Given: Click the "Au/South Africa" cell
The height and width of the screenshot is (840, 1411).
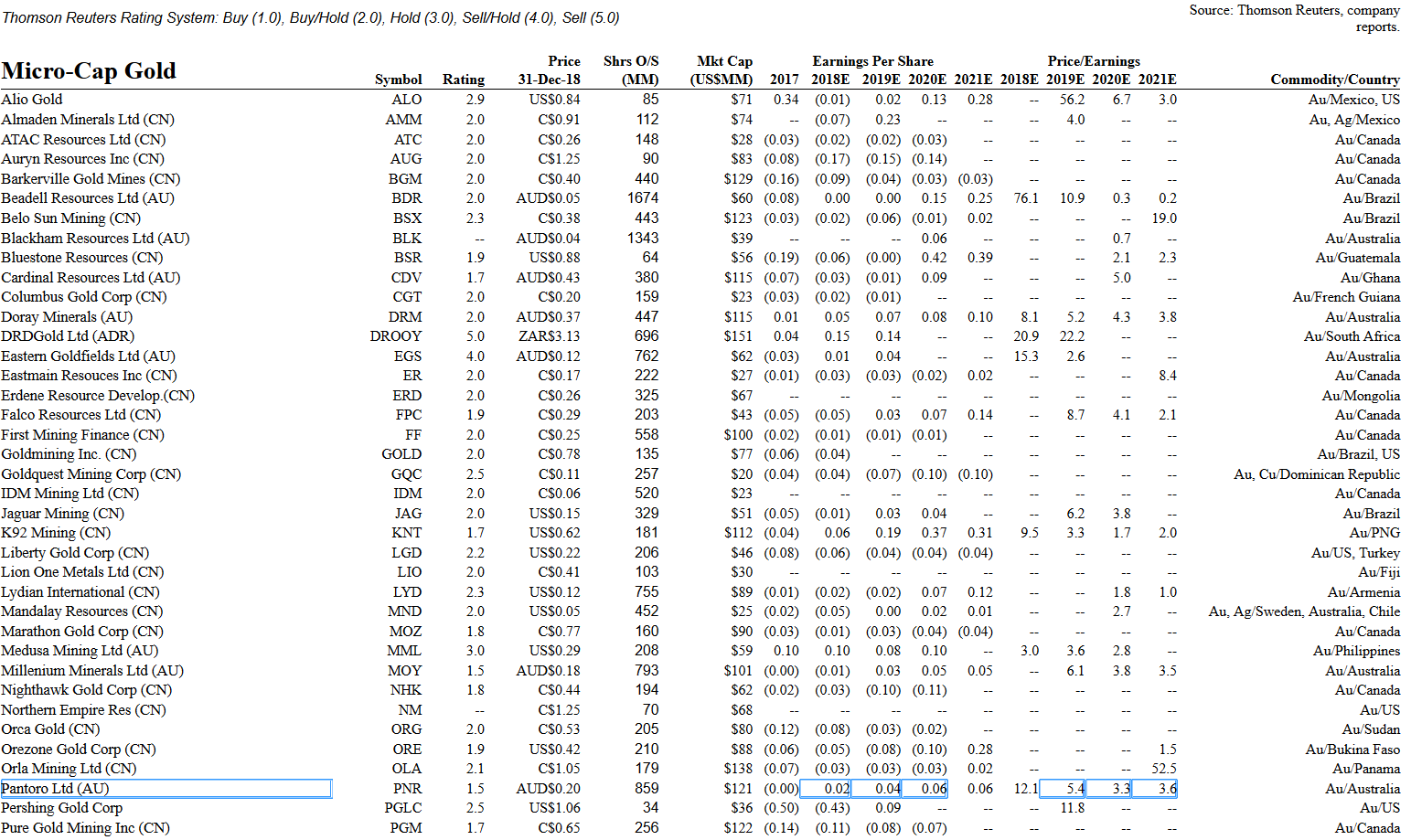Looking at the screenshot, I should click(1352, 336).
